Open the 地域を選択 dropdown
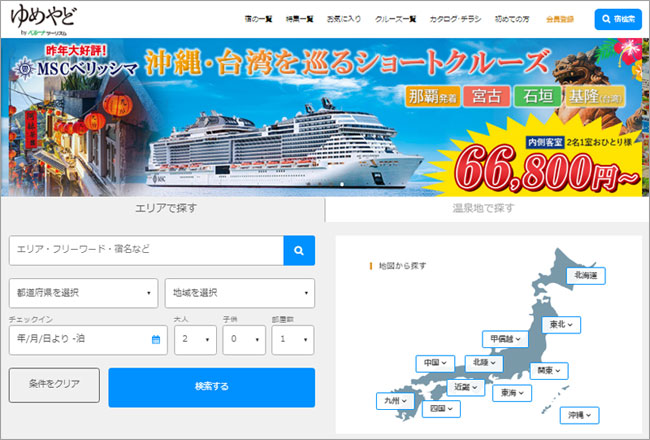Image resolution: width=650 pixels, height=440 pixels. point(240,293)
